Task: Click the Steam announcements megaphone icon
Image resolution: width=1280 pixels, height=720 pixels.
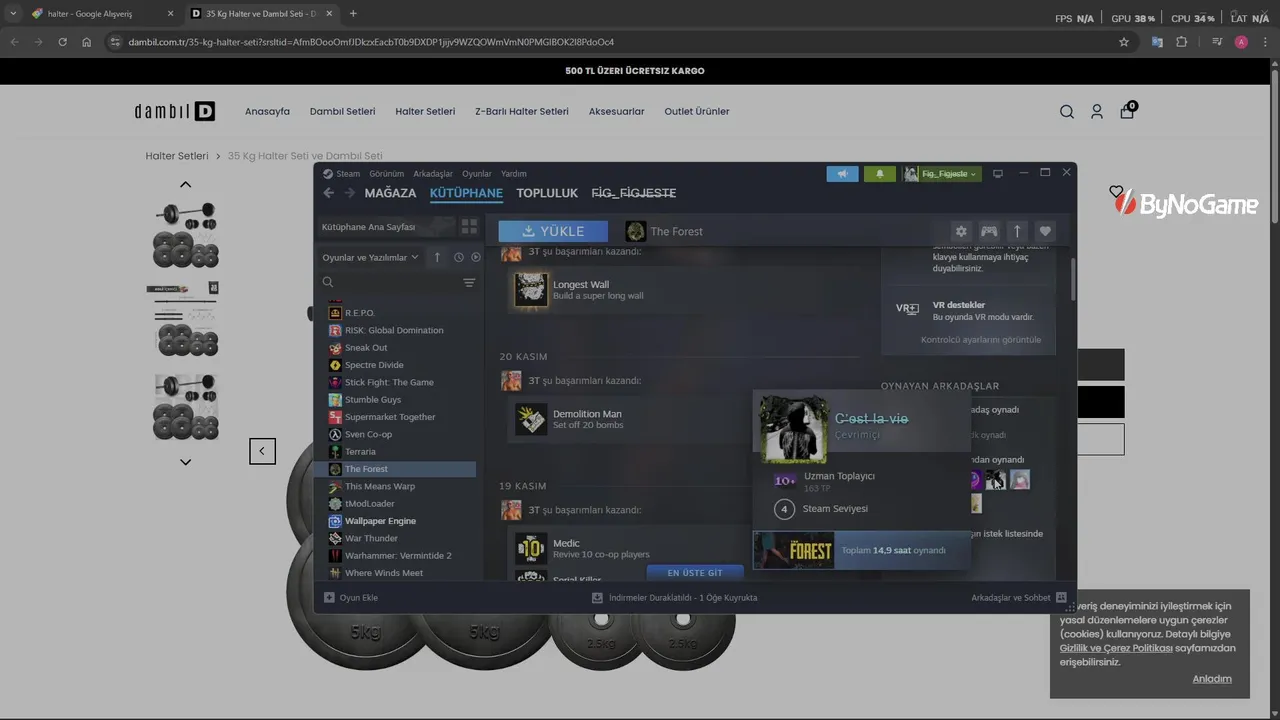Action: [842, 174]
